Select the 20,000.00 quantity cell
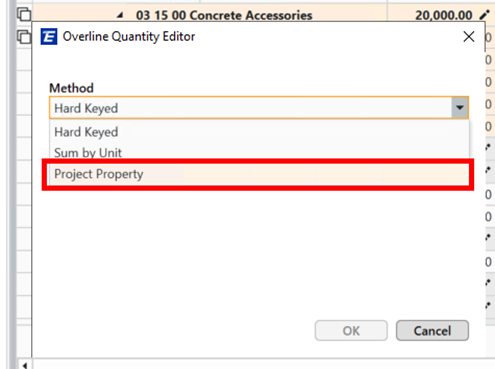This screenshot has height=369, width=495. coord(443,15)
